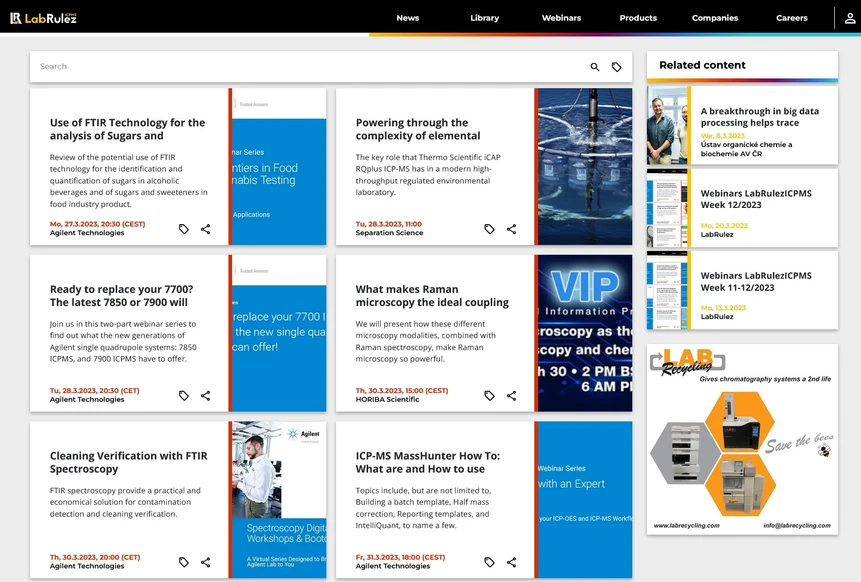861x582 pixels.
Task: Click Week 11-12/2023 webinars thumbnail
Action: tap(667, 290)
